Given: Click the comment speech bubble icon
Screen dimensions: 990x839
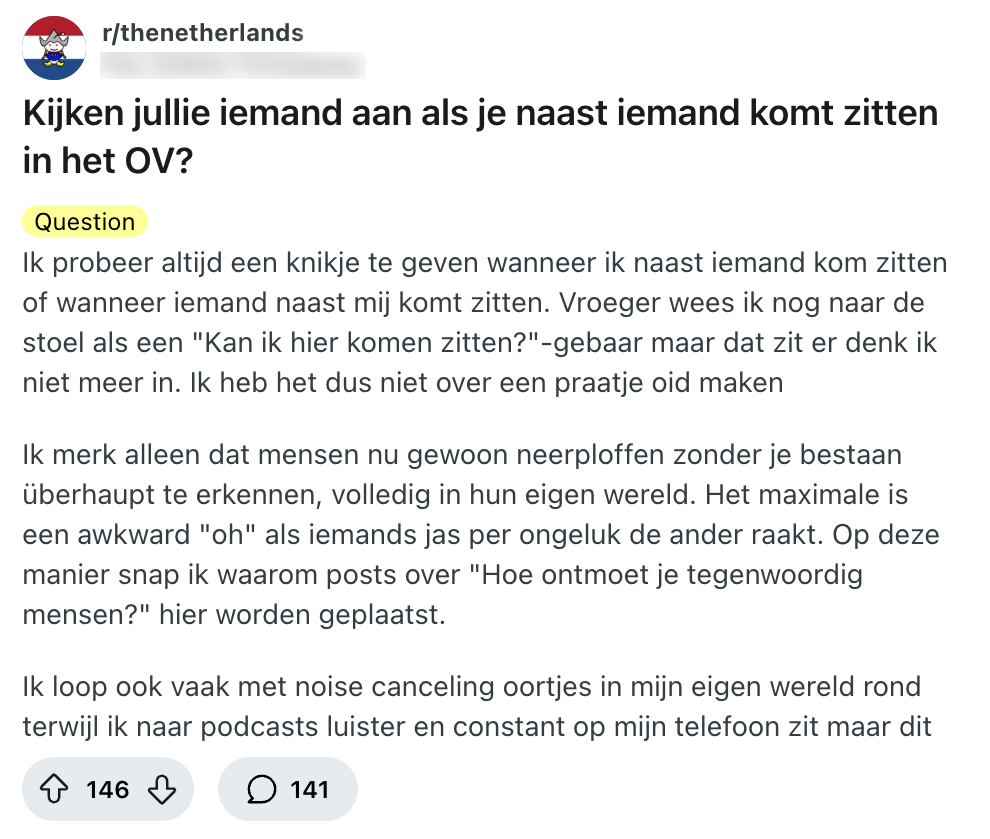Looking at the screenshot, I should 261,790.
